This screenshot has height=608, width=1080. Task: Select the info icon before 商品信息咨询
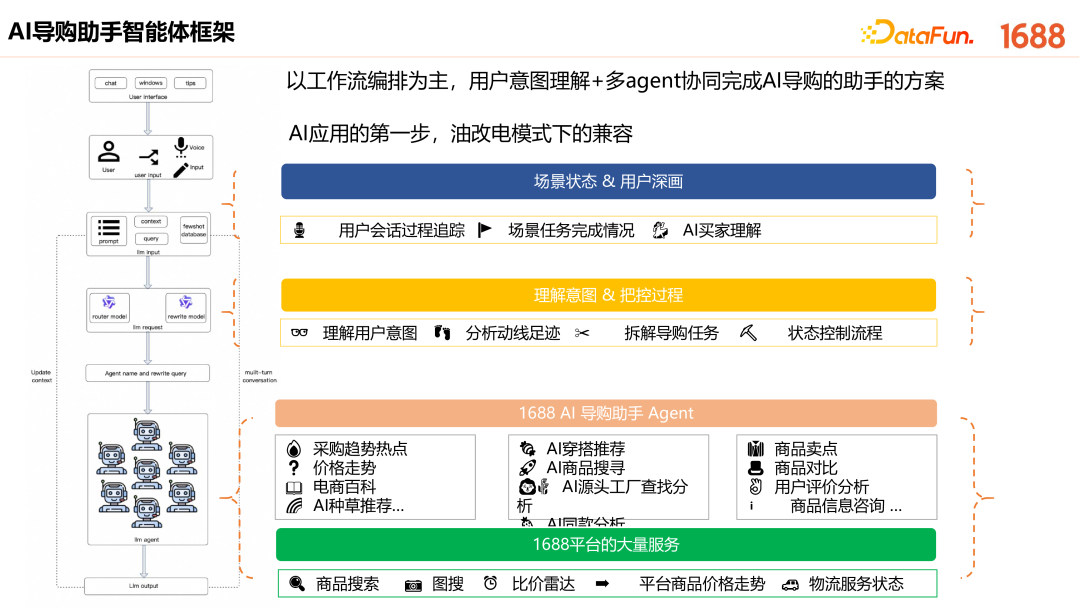[x=751, y=506]
